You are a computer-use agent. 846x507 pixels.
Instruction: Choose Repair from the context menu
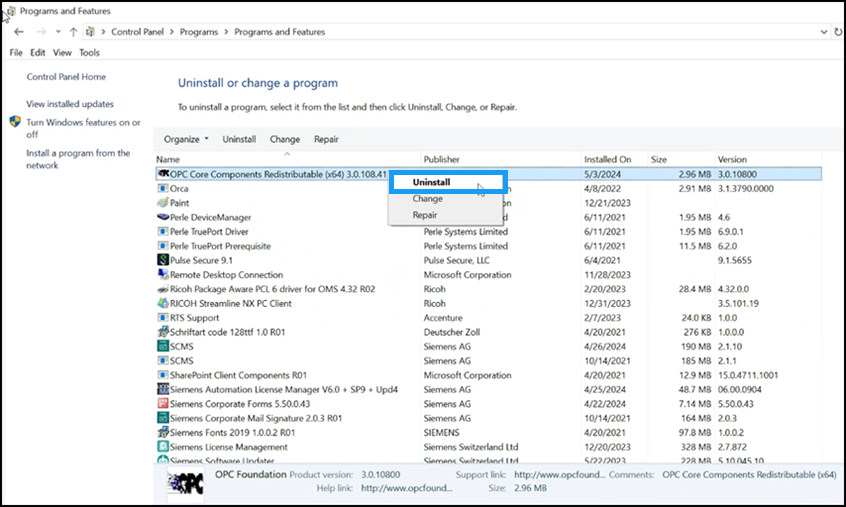coord(425,215)
